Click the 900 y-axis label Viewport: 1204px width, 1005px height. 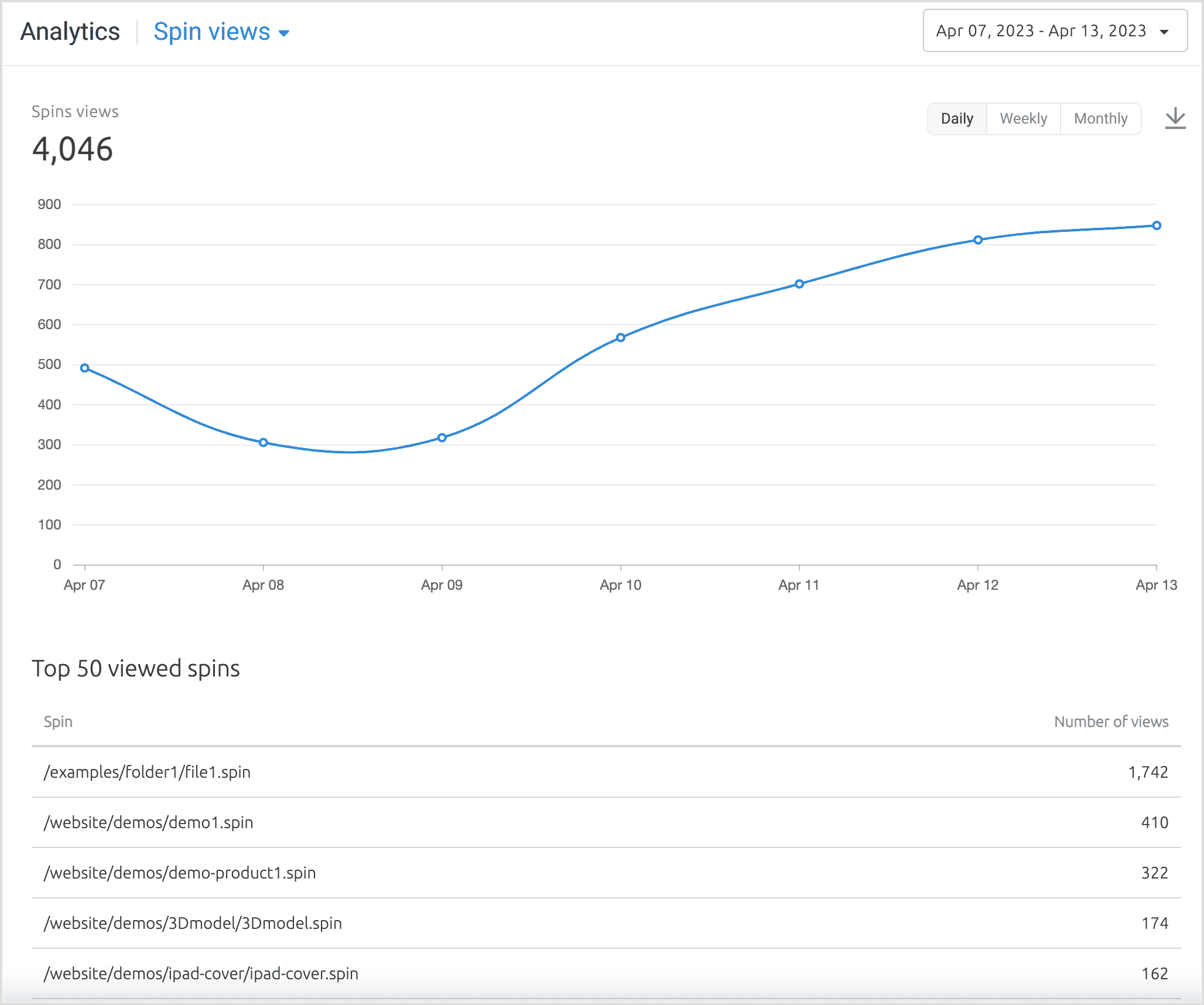coord(49,204)
